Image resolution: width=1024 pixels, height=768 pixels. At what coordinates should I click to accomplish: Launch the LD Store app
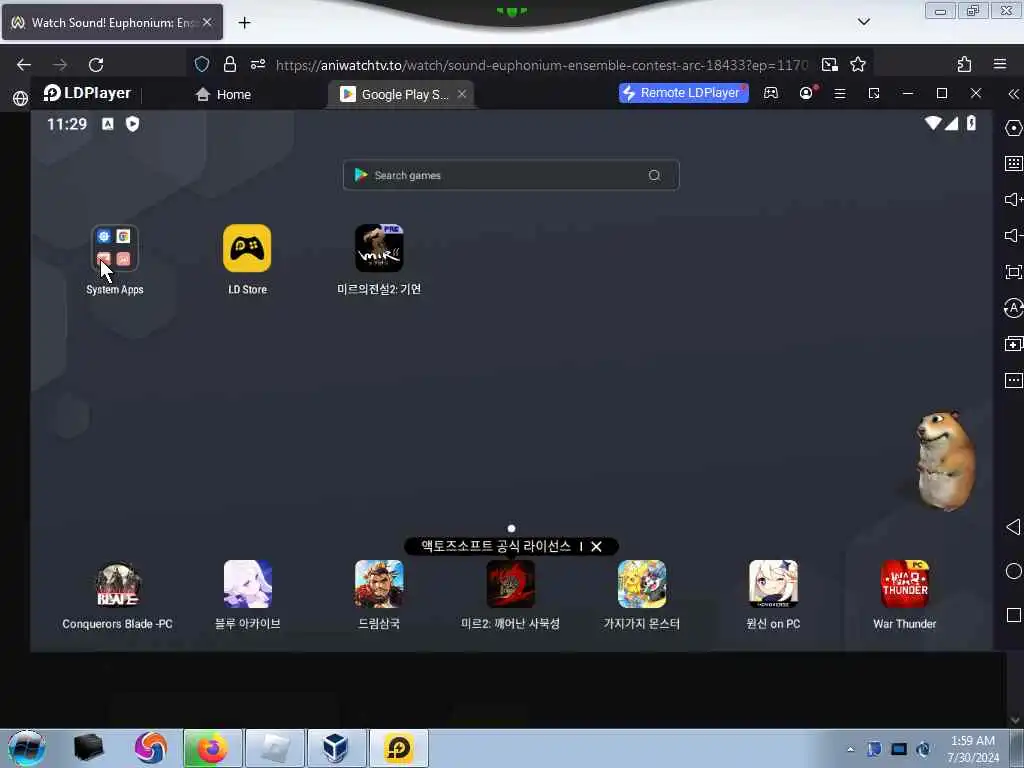point(247,248)
